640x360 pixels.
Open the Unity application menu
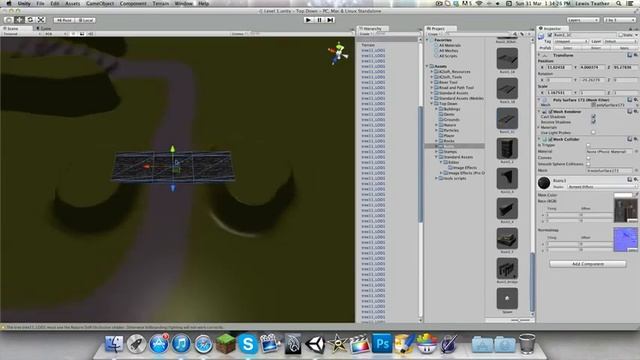pos(24,3)
